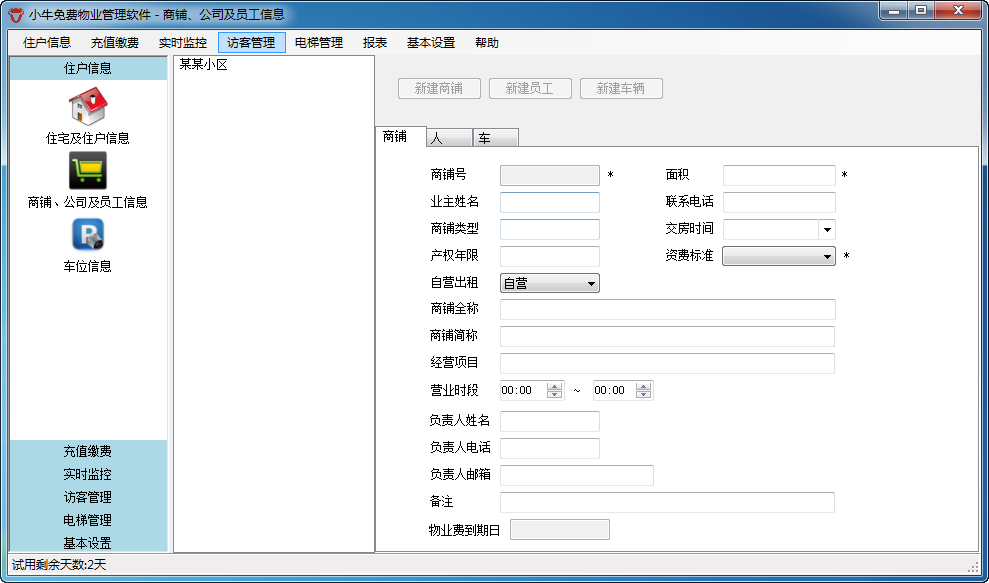Switch to the 人 tab

pos(449,138)
